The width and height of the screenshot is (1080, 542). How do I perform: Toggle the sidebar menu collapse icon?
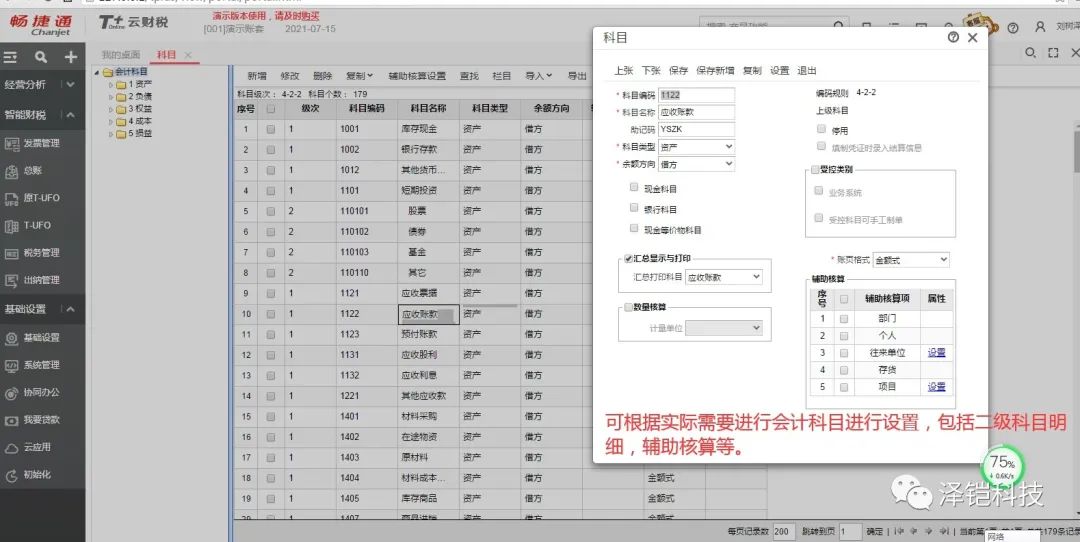tap(11, 57)
